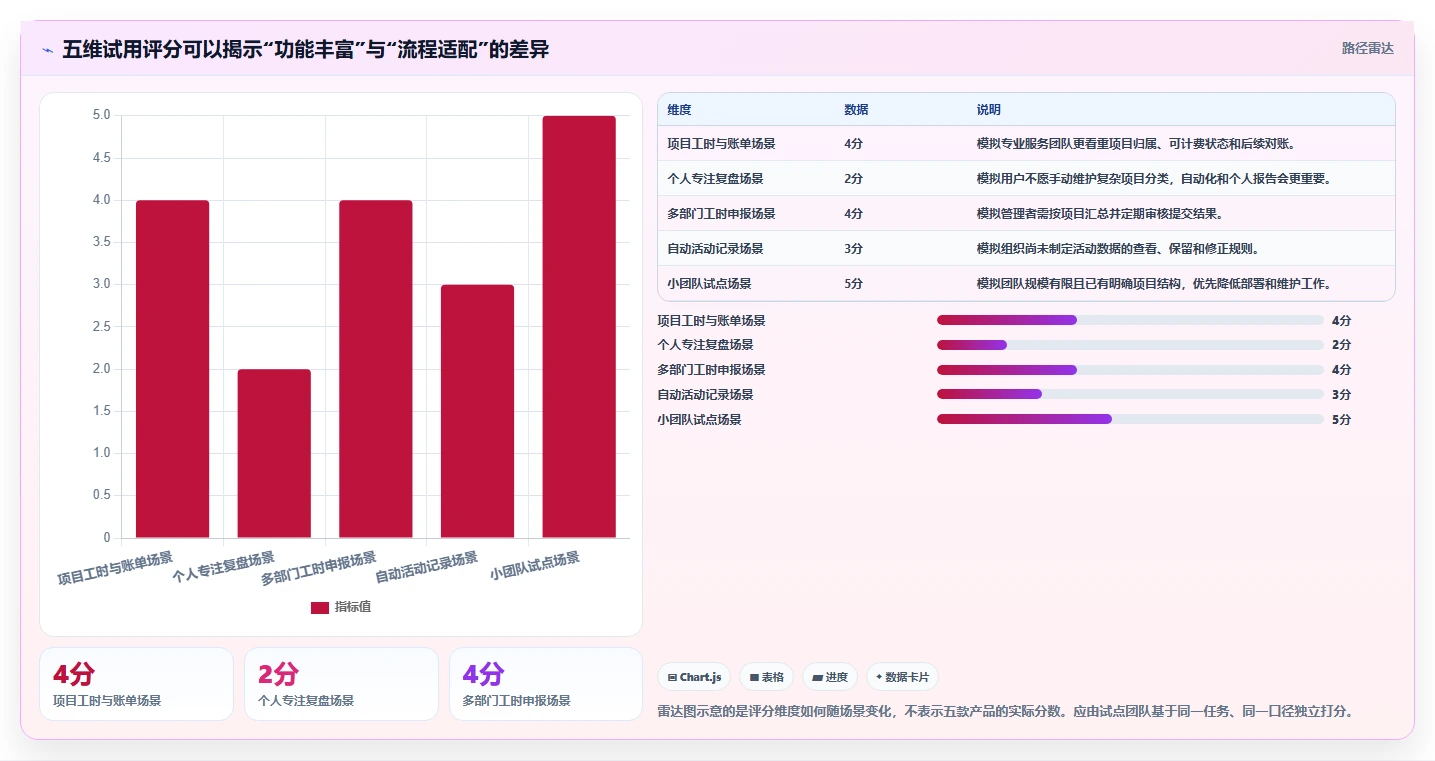
Task: Click the page title about 五维试用评分
Action: pyautogui.click(x=306, y=49)
